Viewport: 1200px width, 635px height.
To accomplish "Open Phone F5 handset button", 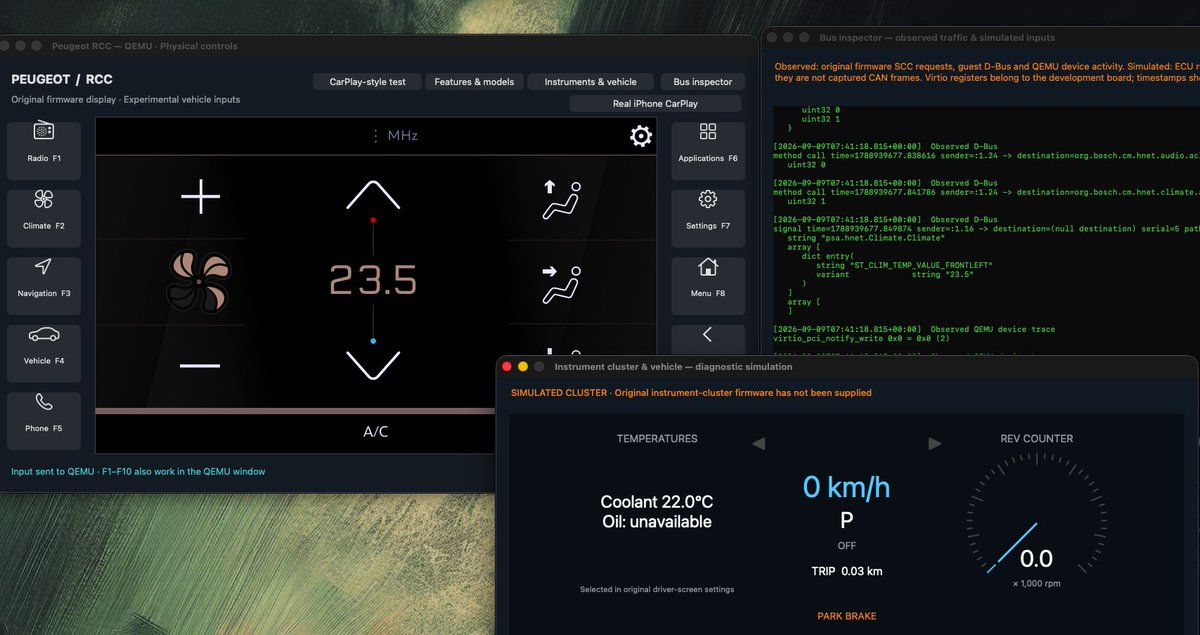I will (44, 421).
